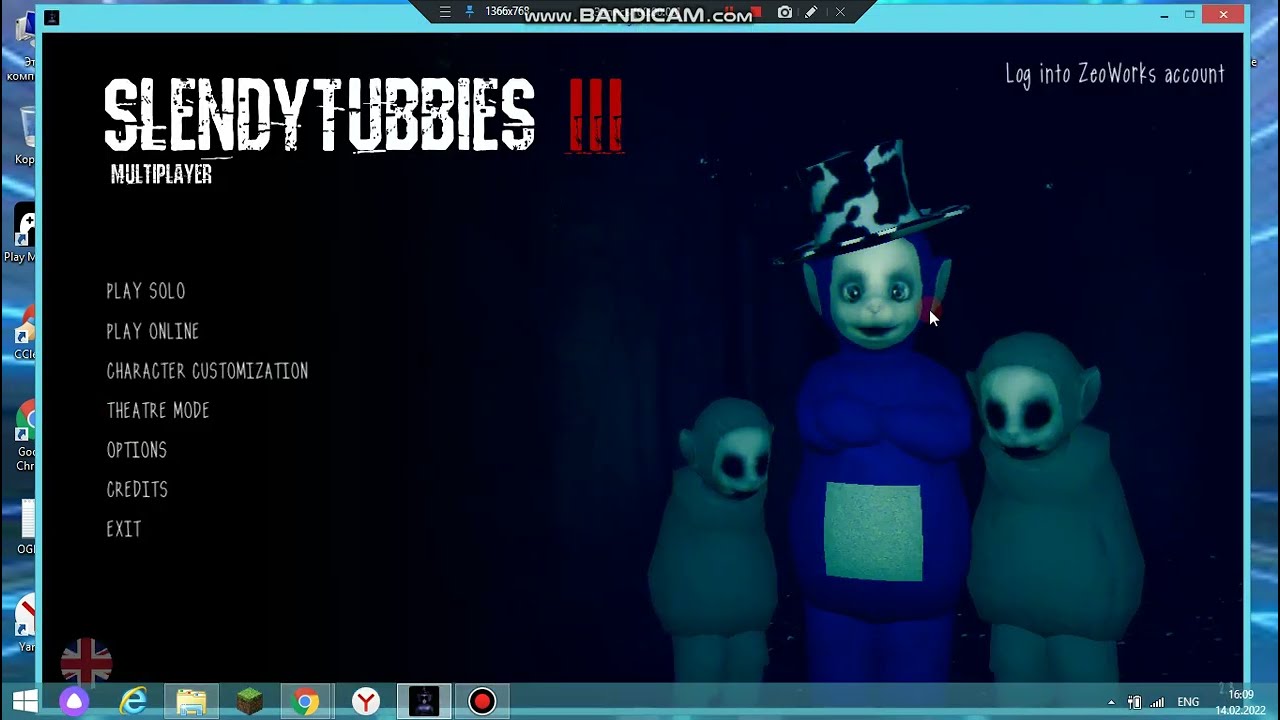Stop recording with Bandicam red square
Image resolution: width=1280 pixels, height=720 pixels.
[757, 12]
